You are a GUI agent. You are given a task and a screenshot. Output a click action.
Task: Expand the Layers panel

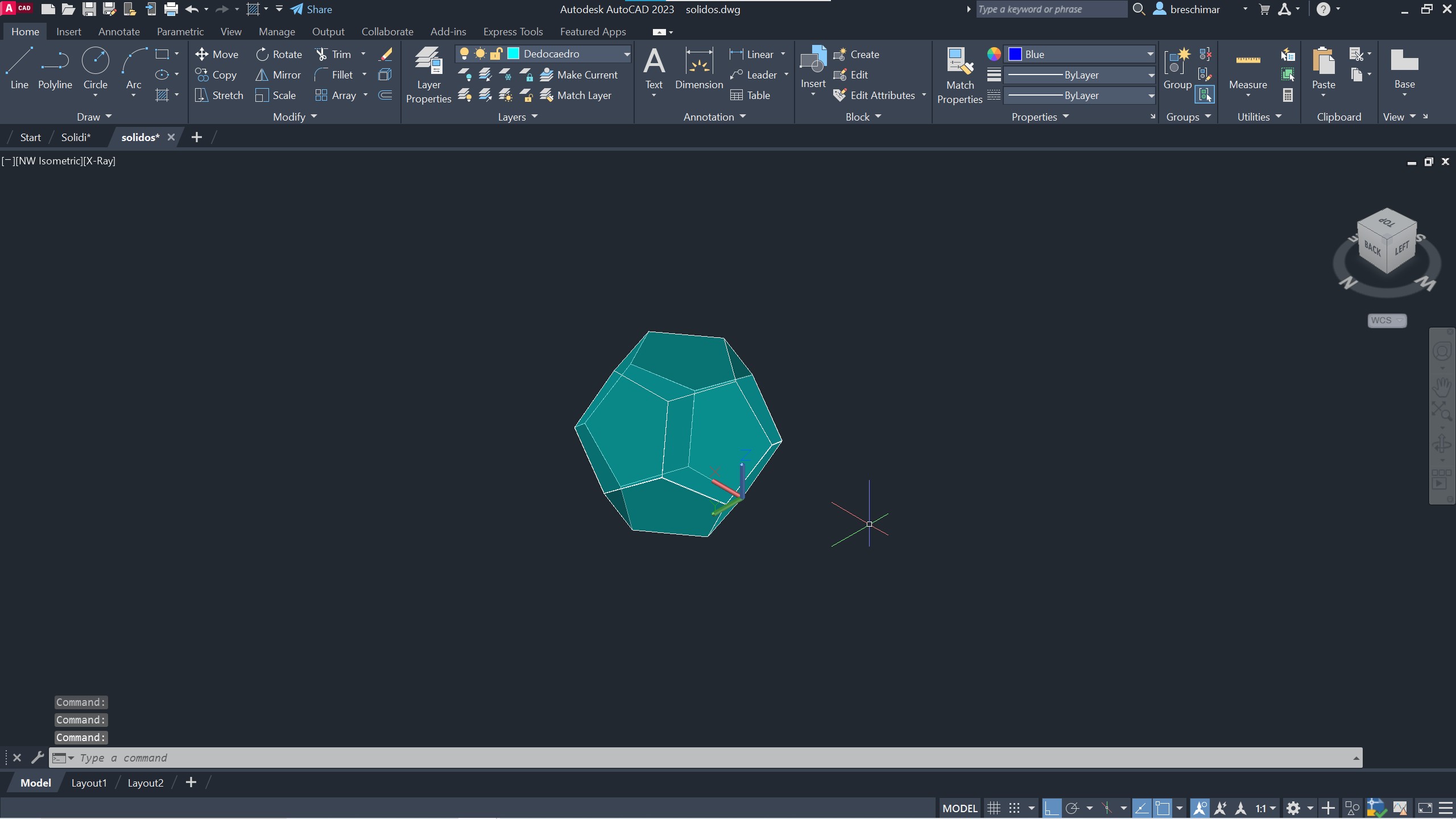(518, 117)
